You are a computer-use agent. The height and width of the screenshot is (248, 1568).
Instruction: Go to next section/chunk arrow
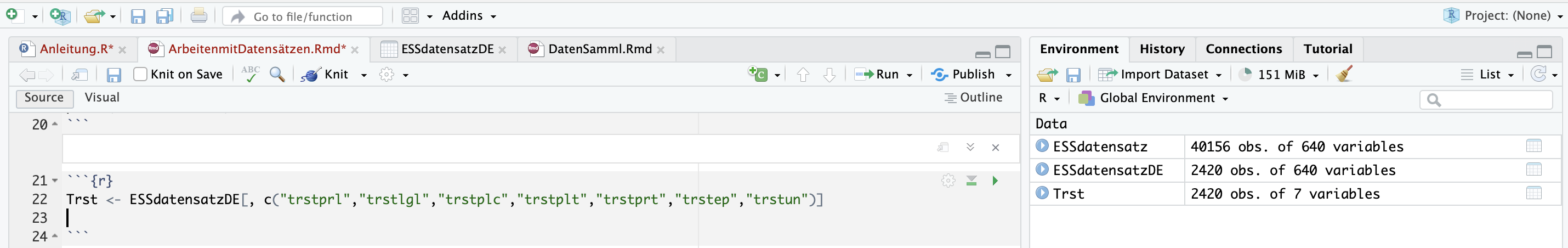[x=830, y=75]
